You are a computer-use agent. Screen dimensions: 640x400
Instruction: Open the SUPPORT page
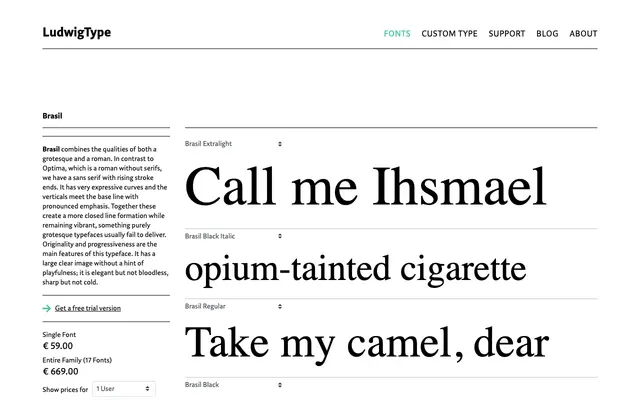pos(507,33)
